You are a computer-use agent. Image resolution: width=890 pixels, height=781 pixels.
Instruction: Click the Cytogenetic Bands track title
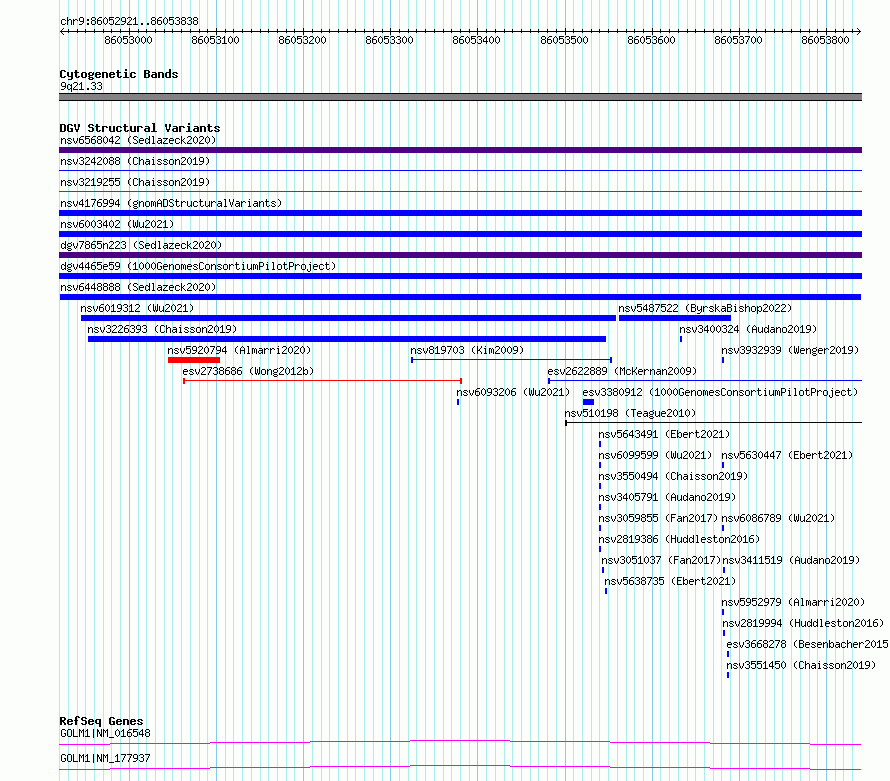point(119,74)
